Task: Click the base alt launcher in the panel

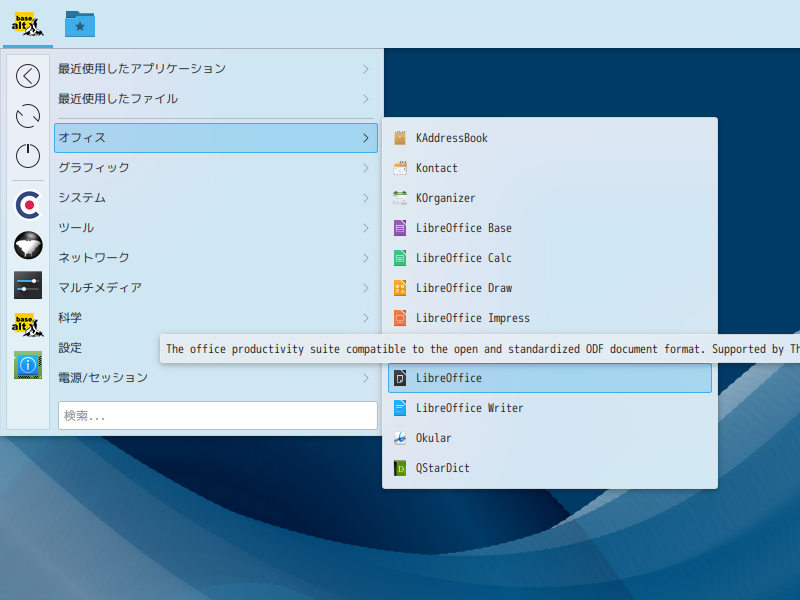Action: pos(28,24)
